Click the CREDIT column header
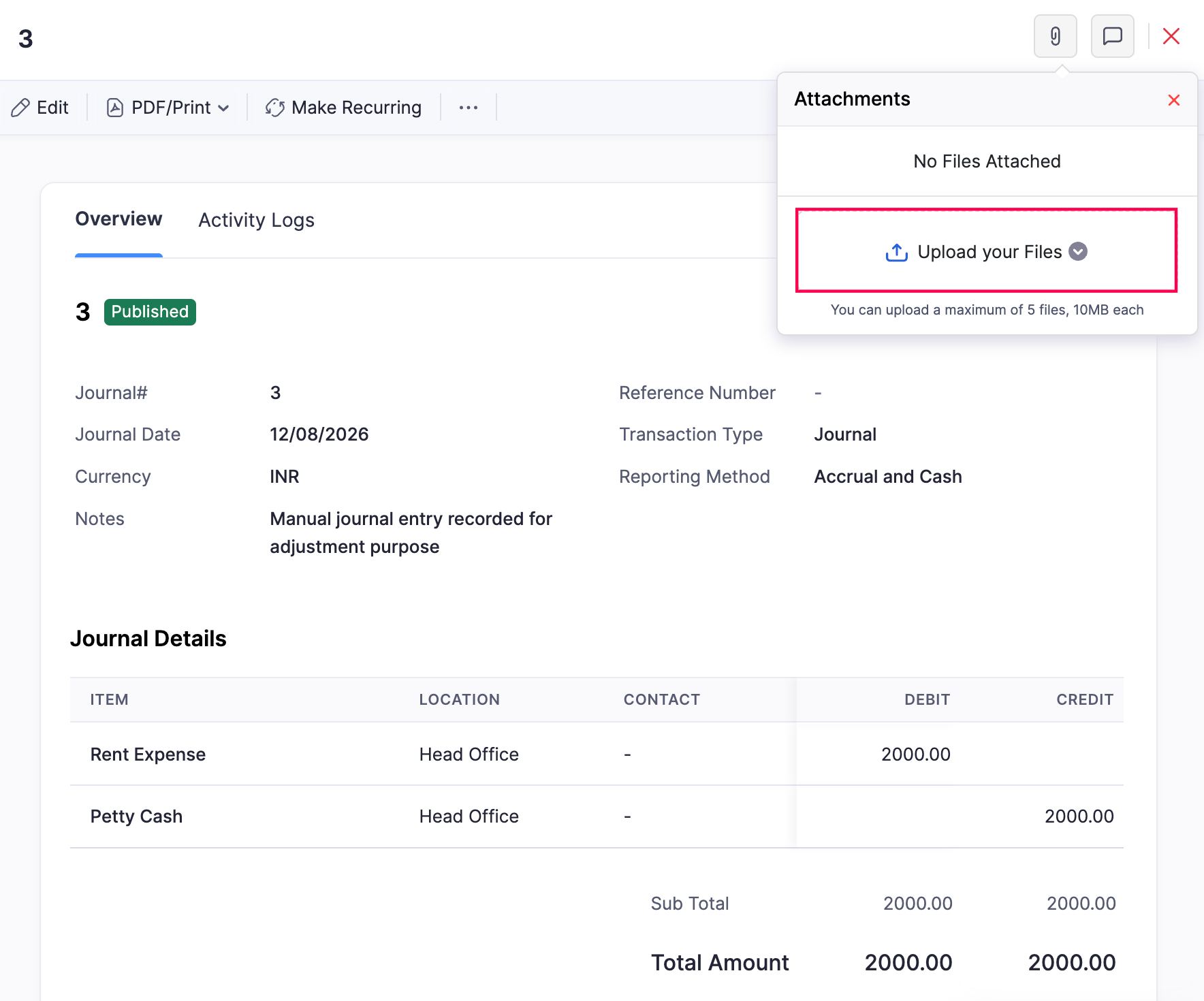The image size is (1204, 1001). click(x=1085, y=699)
